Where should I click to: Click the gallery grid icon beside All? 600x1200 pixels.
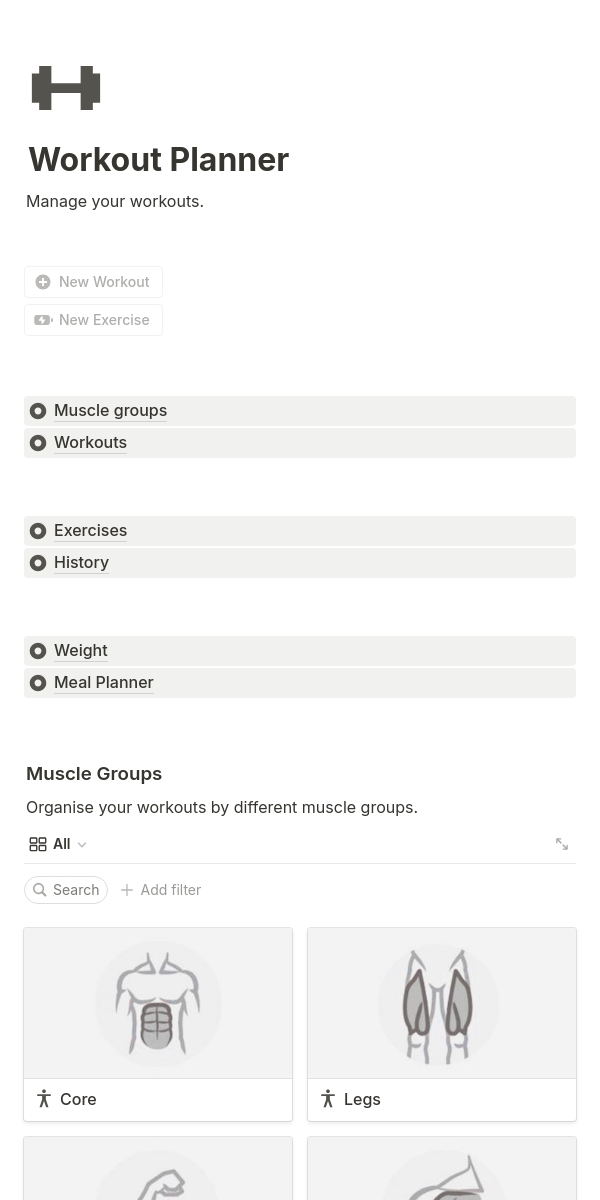38,844
